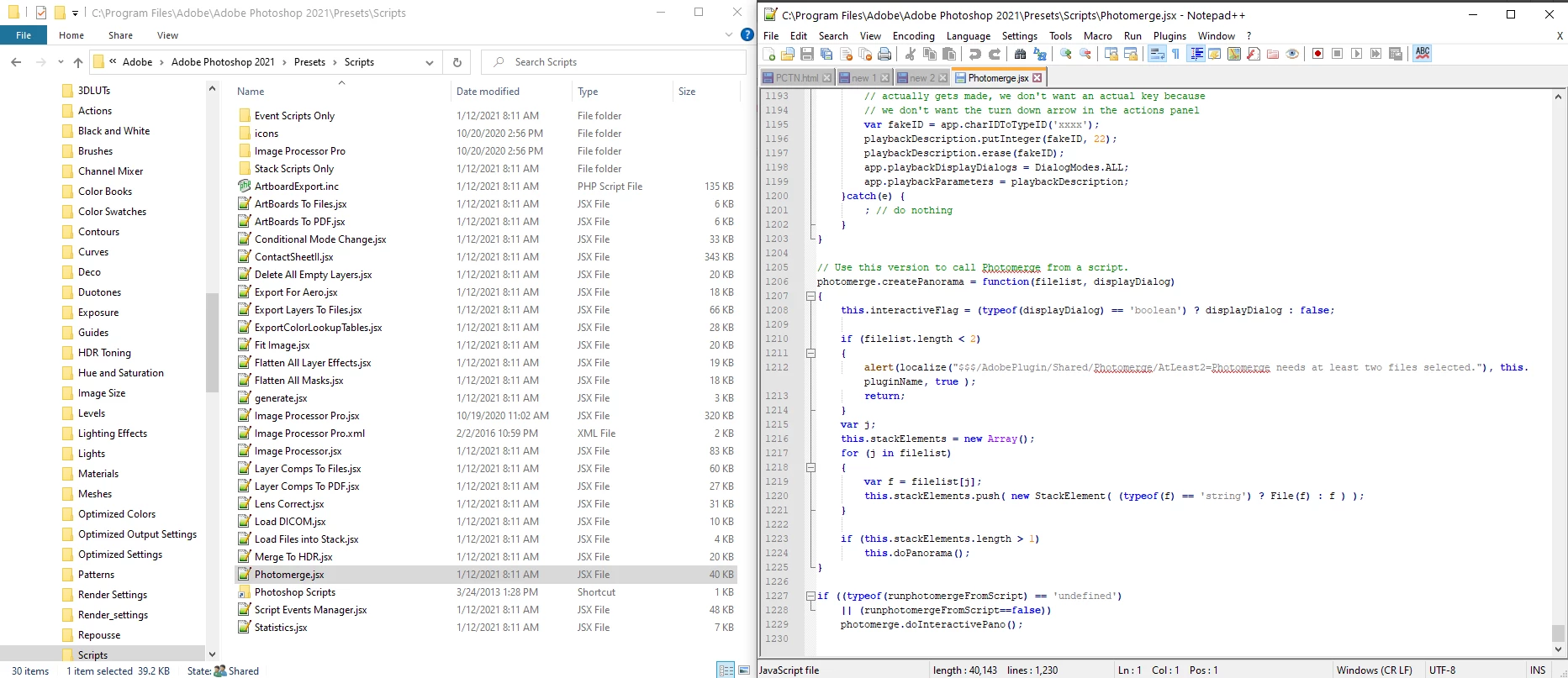Image resolution: width=1568 pixels, height=678 pixels.
Task: Switch Explorer to large icons view
Action: 744,670
